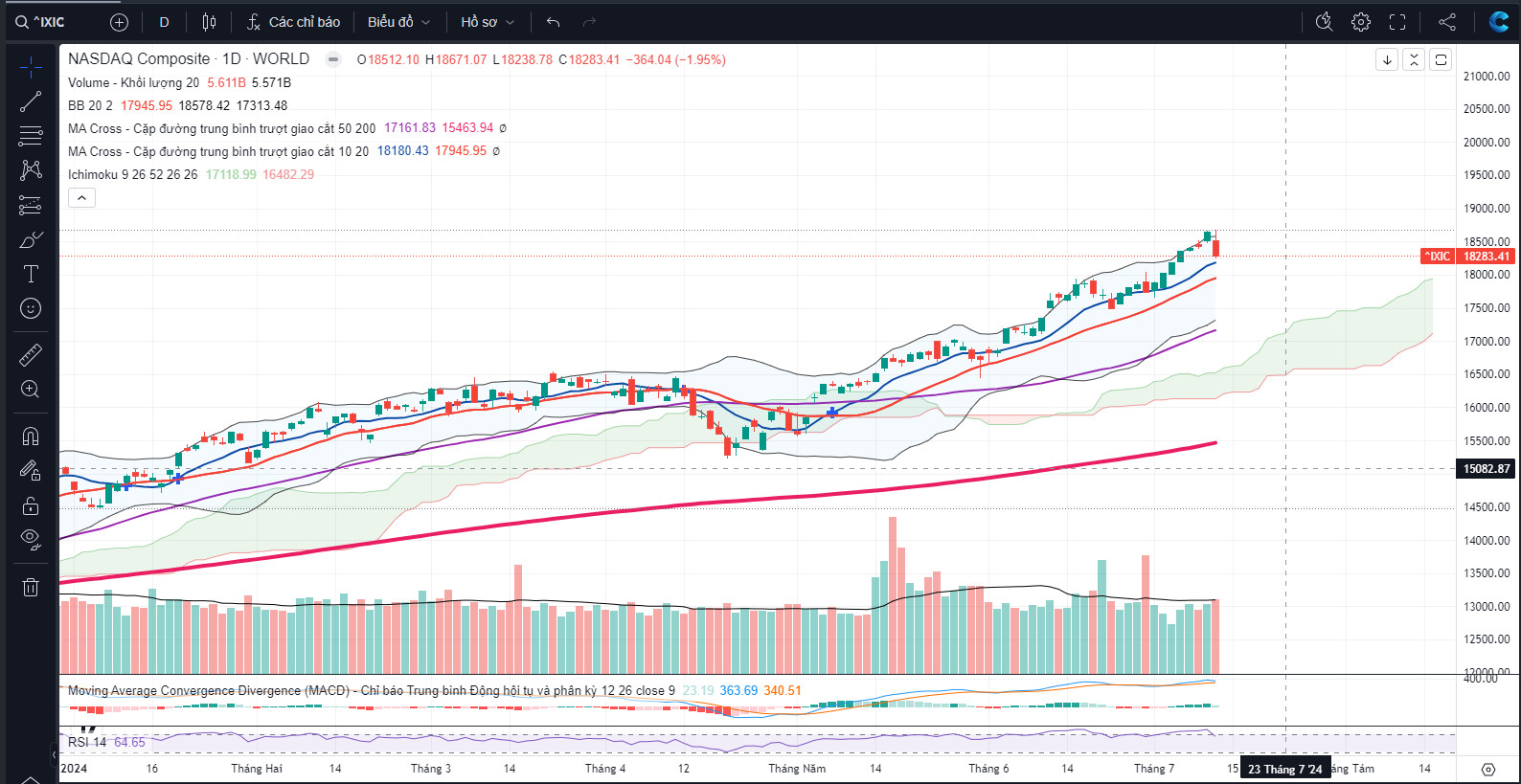Open the Fibonacci retracement tools
Viewport: 1521px width, 784px height.
point(31,136)
